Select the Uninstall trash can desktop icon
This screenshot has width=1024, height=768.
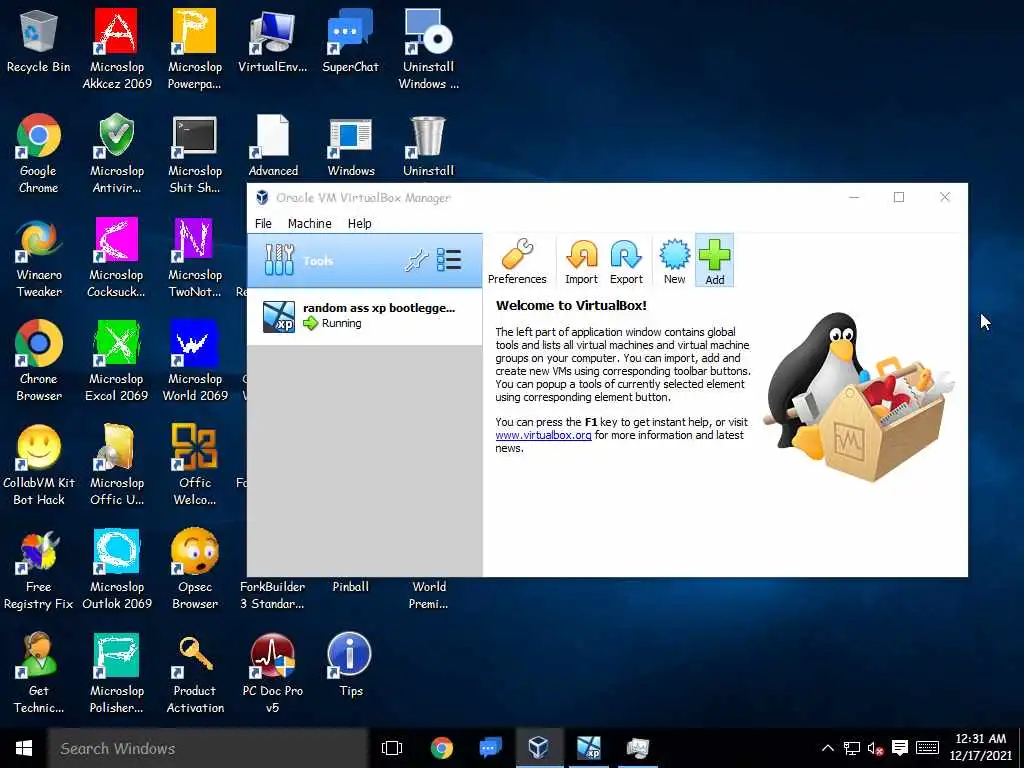coord(428,146)
